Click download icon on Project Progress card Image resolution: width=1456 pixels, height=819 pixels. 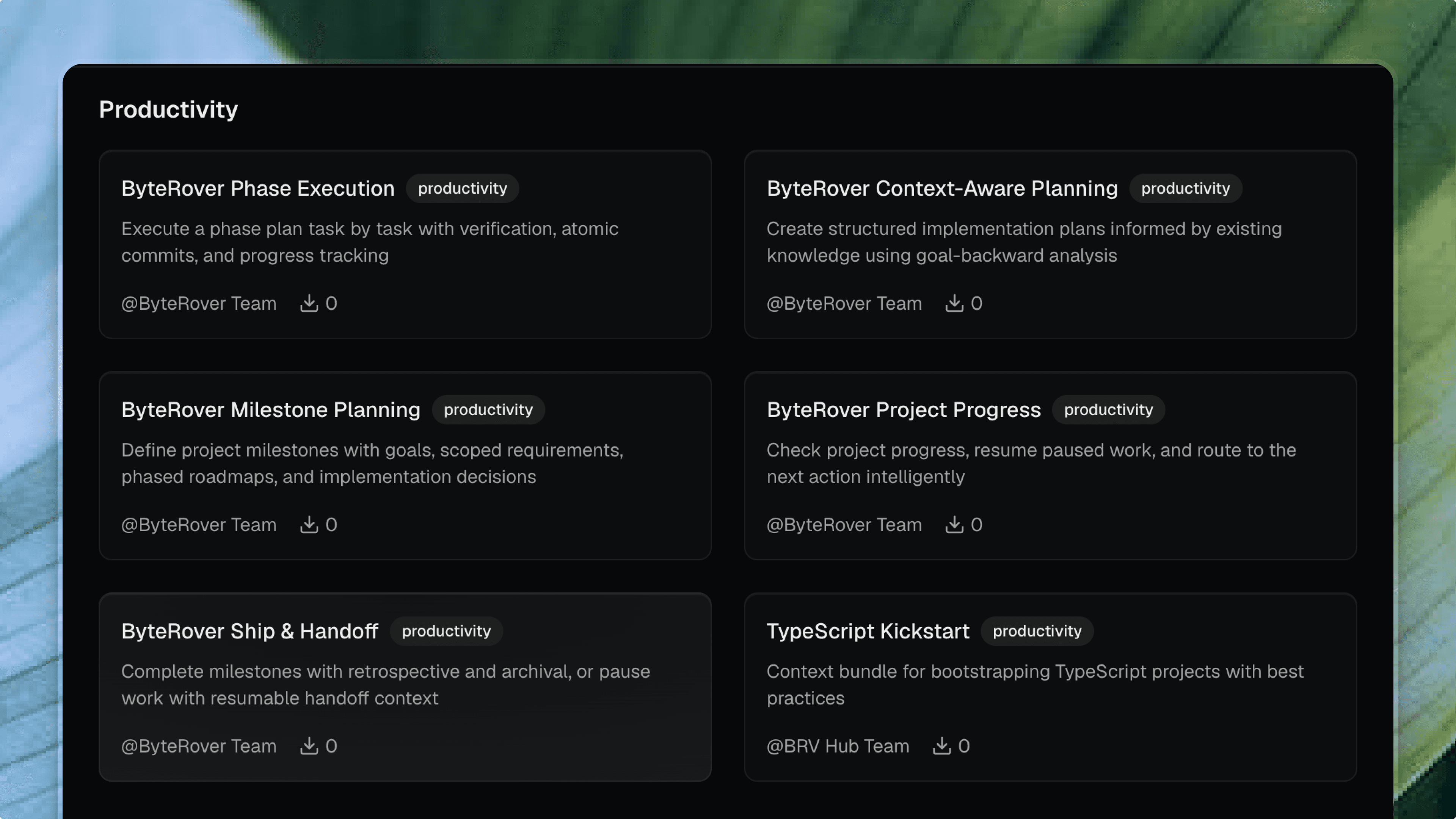coord(954,524)
